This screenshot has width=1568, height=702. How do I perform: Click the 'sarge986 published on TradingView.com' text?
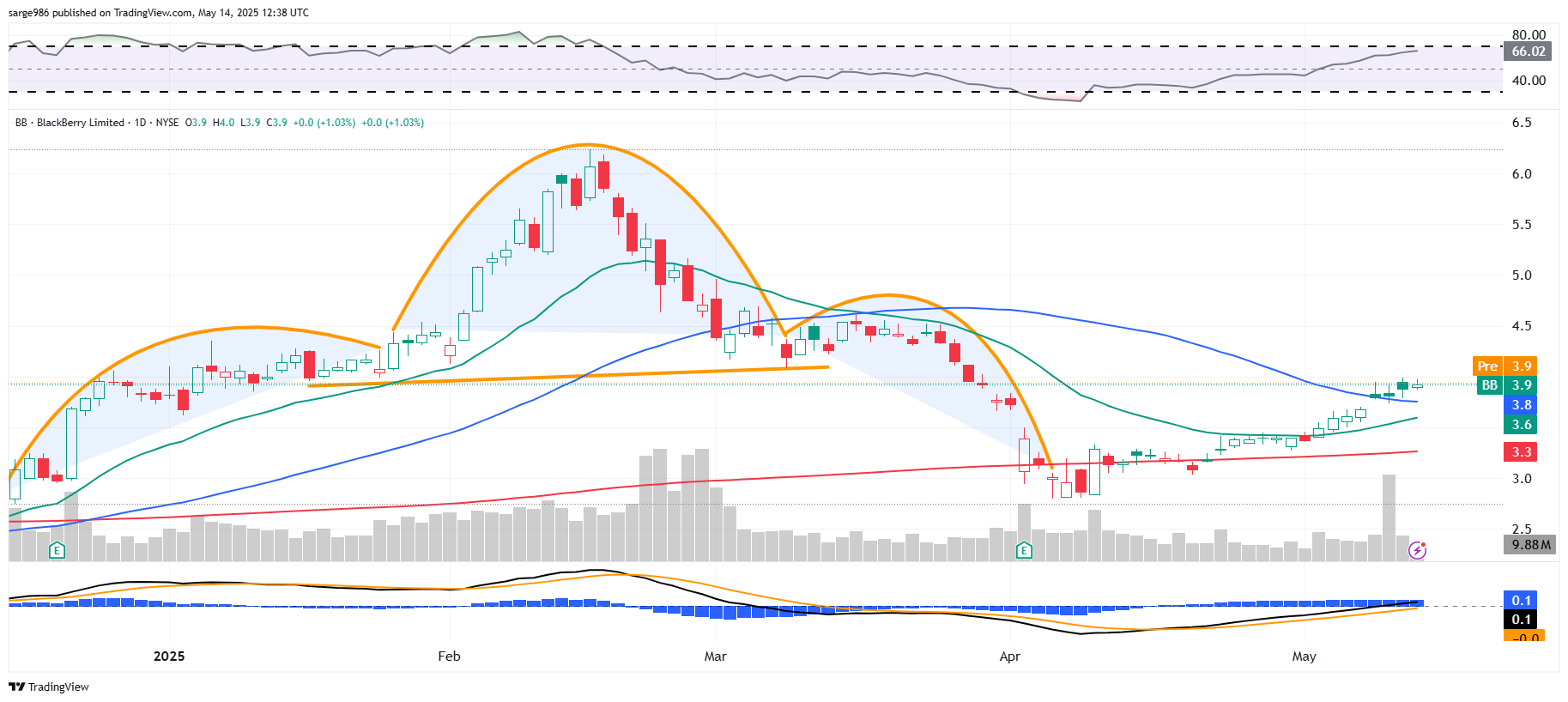[x=100, y=13]
